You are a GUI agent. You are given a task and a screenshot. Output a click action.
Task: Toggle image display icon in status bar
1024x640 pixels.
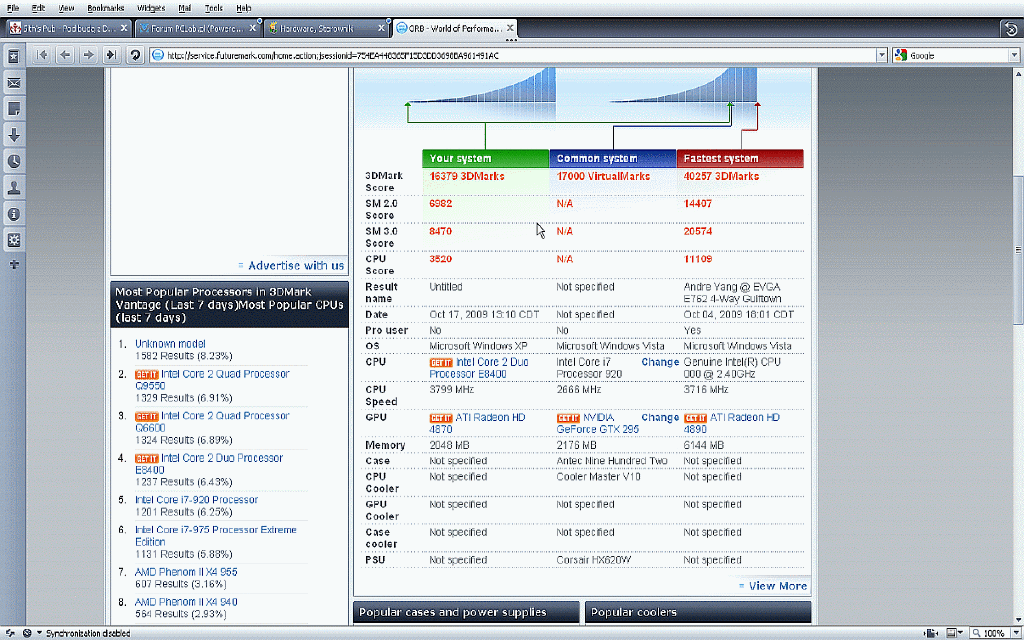point(952,633)
